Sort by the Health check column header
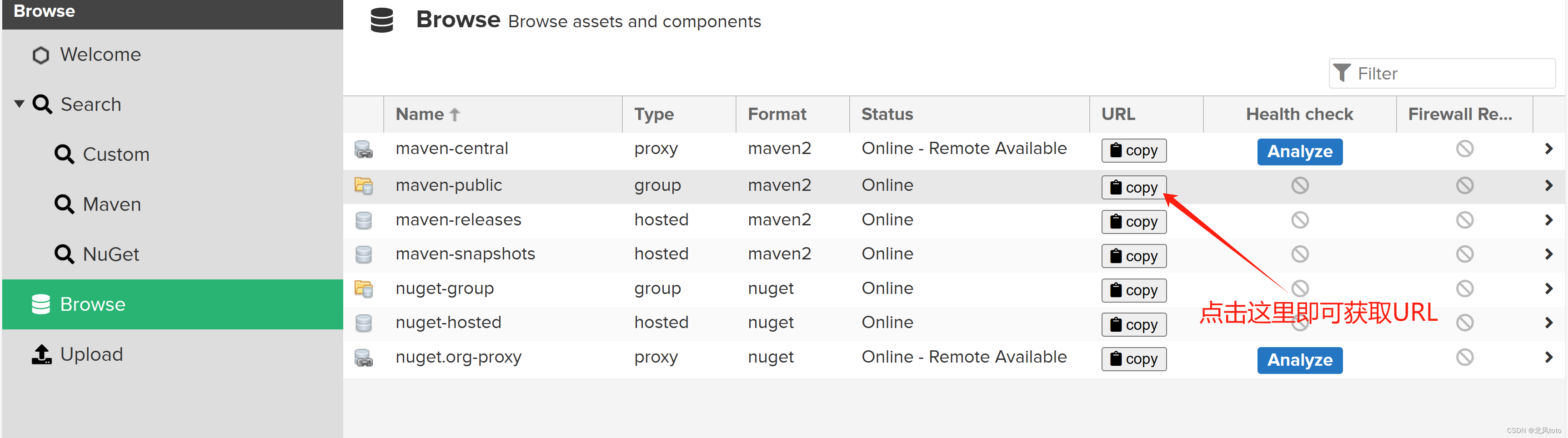The image size is (1568, 438). point(1300,114)
